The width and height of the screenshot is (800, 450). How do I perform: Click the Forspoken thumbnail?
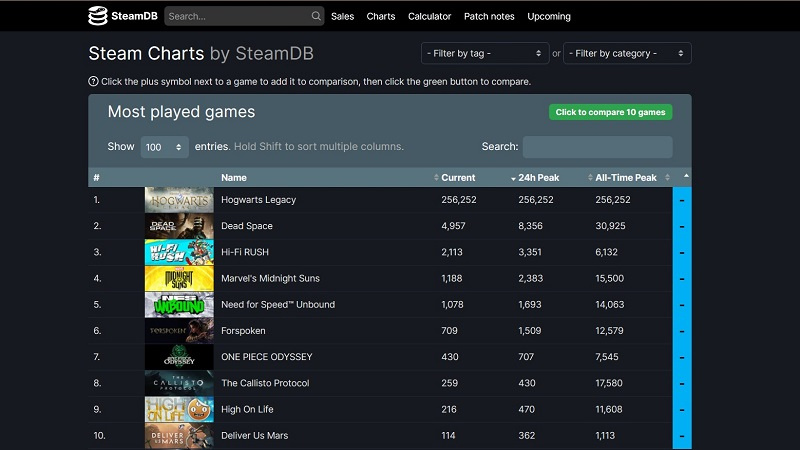tap(179, 331)
